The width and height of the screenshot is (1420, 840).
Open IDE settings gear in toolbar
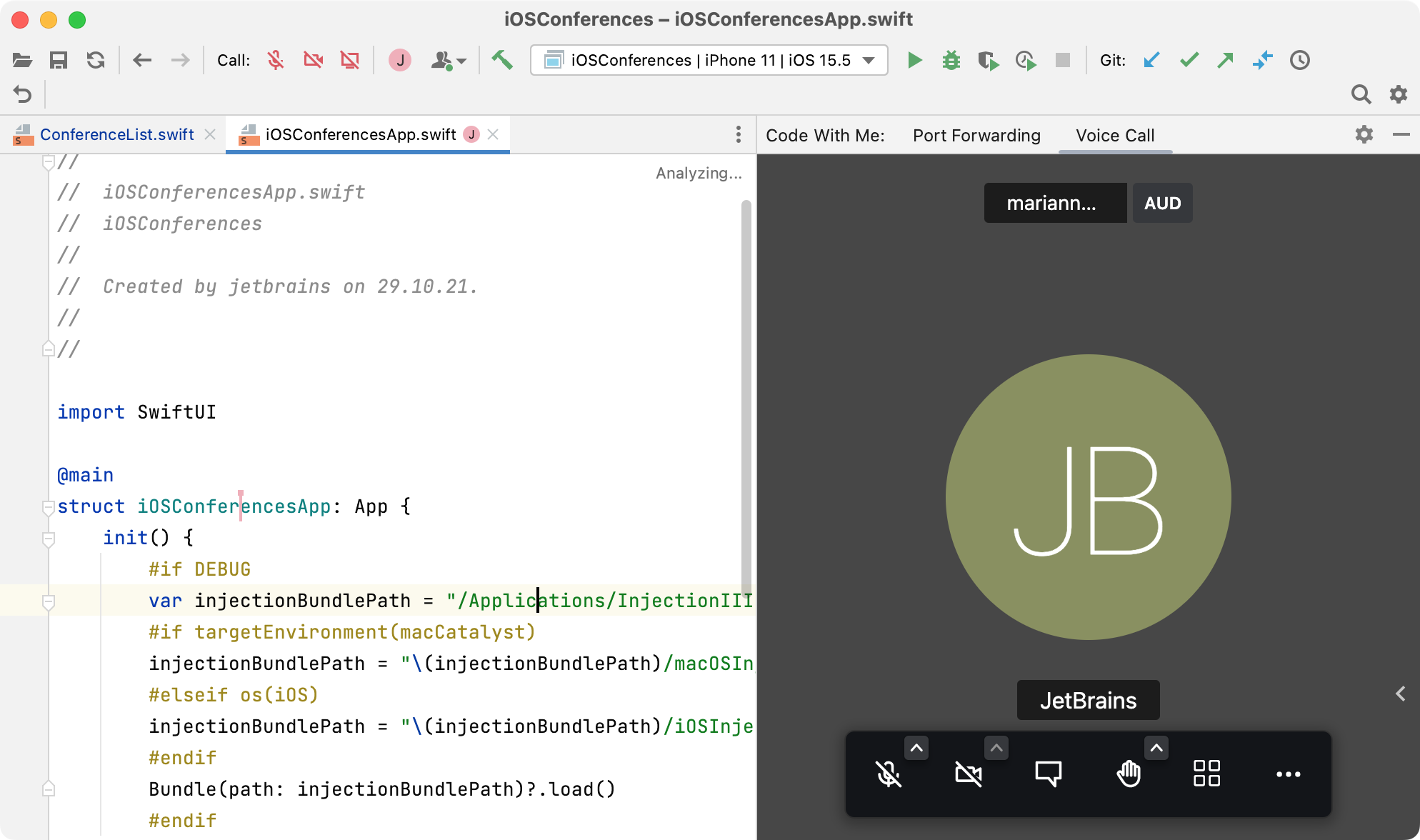click(1398, 94)
